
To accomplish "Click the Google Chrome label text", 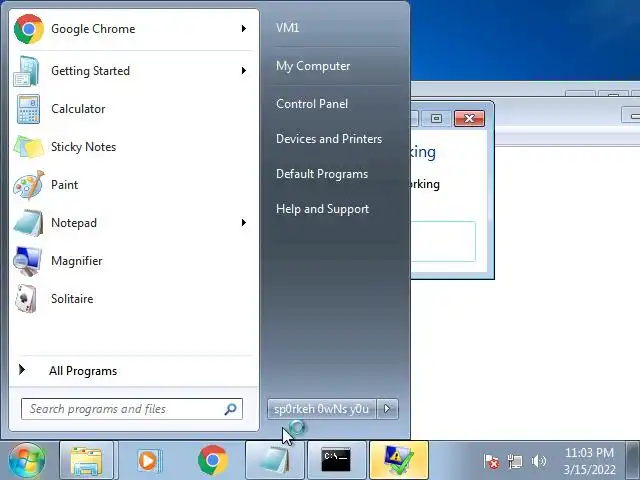I will coord(93,29).
